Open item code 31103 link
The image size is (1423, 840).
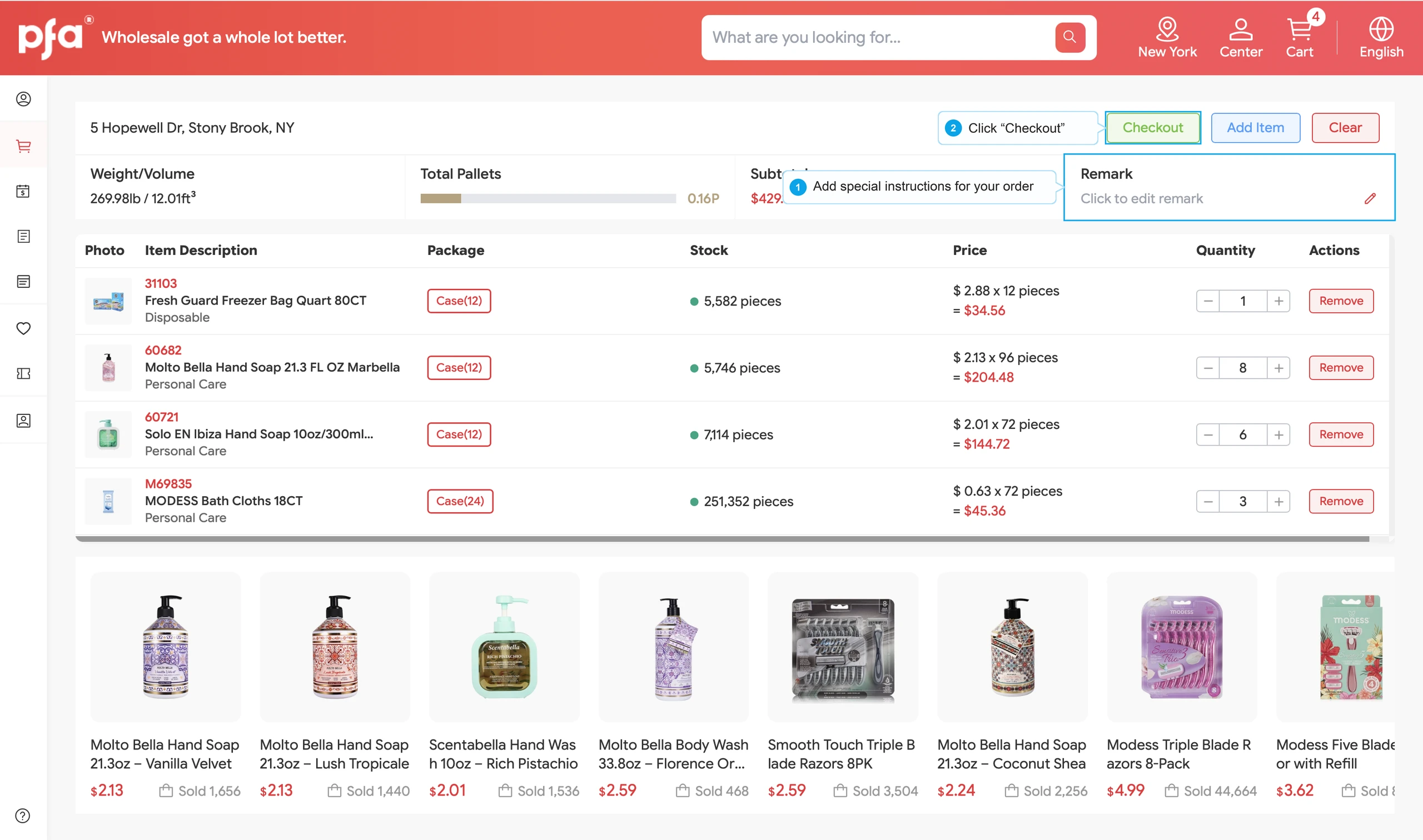point(161,283)
